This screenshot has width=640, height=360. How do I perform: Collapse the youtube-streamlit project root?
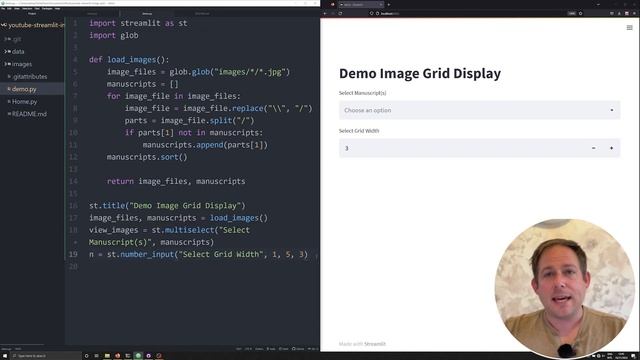click(33, 25)
